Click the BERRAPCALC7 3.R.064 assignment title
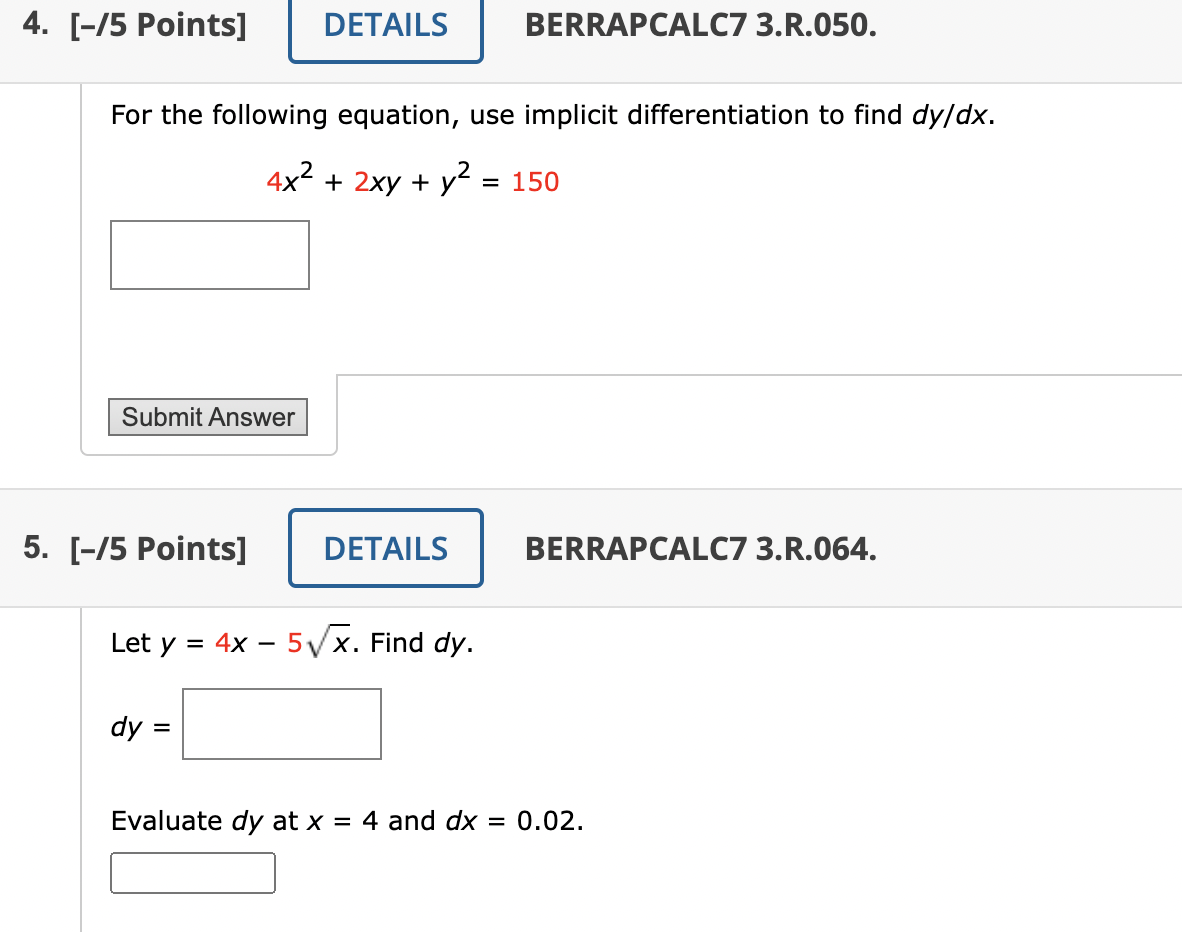 coord(701,548)
